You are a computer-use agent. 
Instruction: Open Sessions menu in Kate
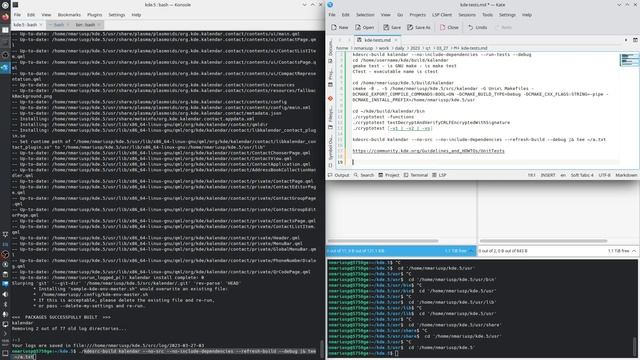pyautogui.click(x=467, y=15)
